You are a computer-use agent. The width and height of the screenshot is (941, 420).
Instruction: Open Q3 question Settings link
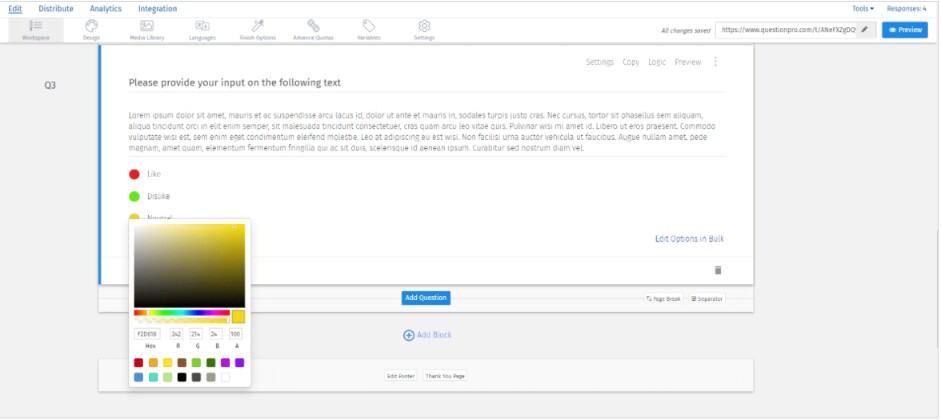[x=600, y=62]
